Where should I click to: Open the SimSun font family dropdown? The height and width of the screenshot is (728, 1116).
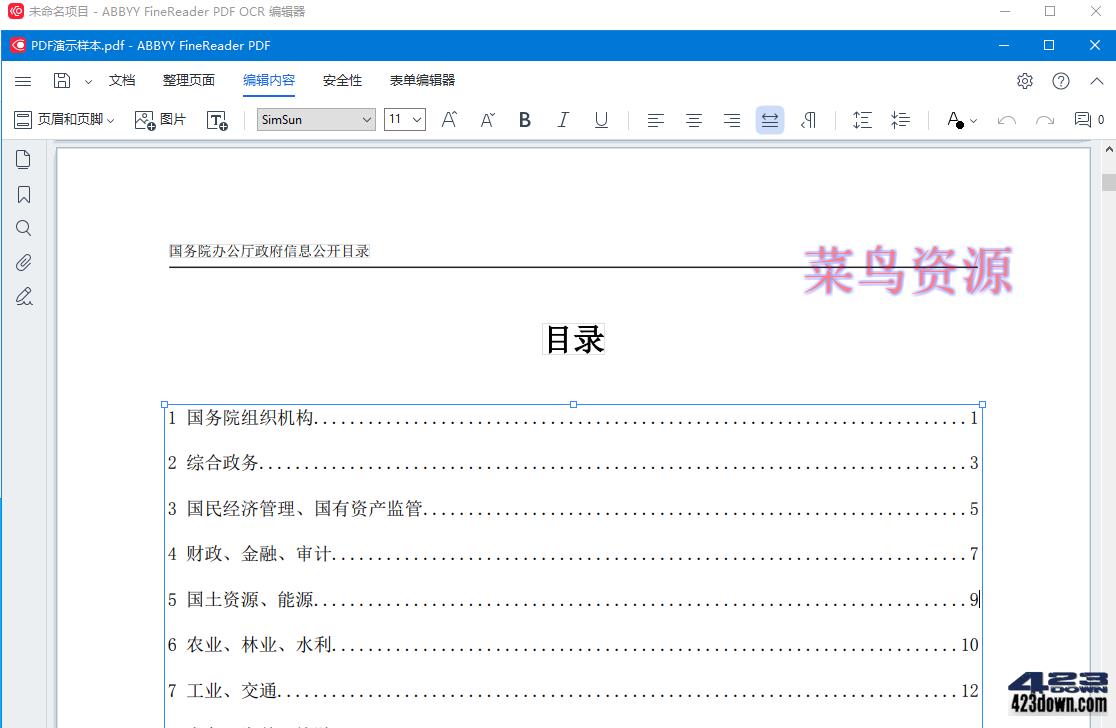[367, 119]
